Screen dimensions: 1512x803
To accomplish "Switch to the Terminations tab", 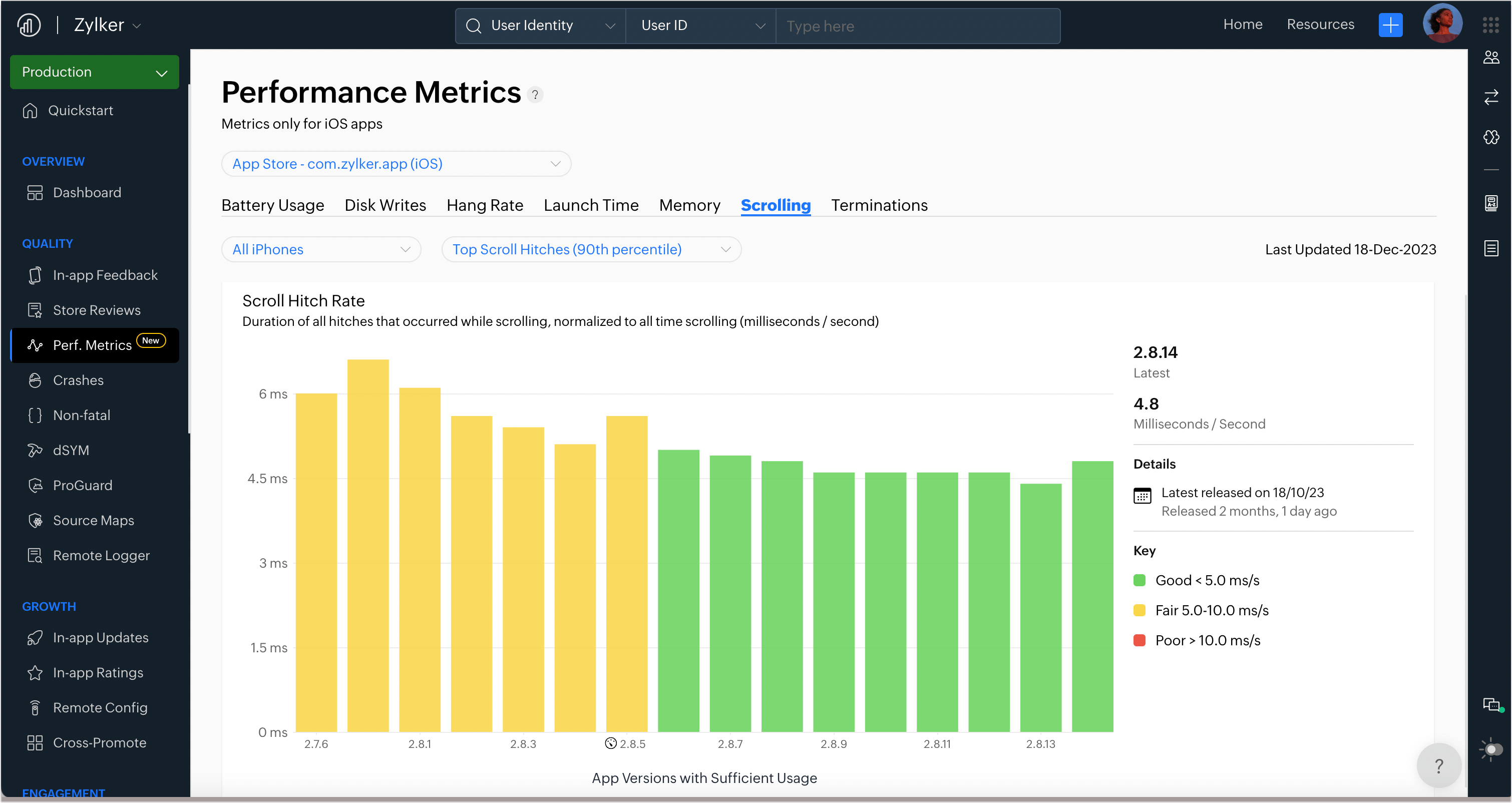I will coord(879,205).
